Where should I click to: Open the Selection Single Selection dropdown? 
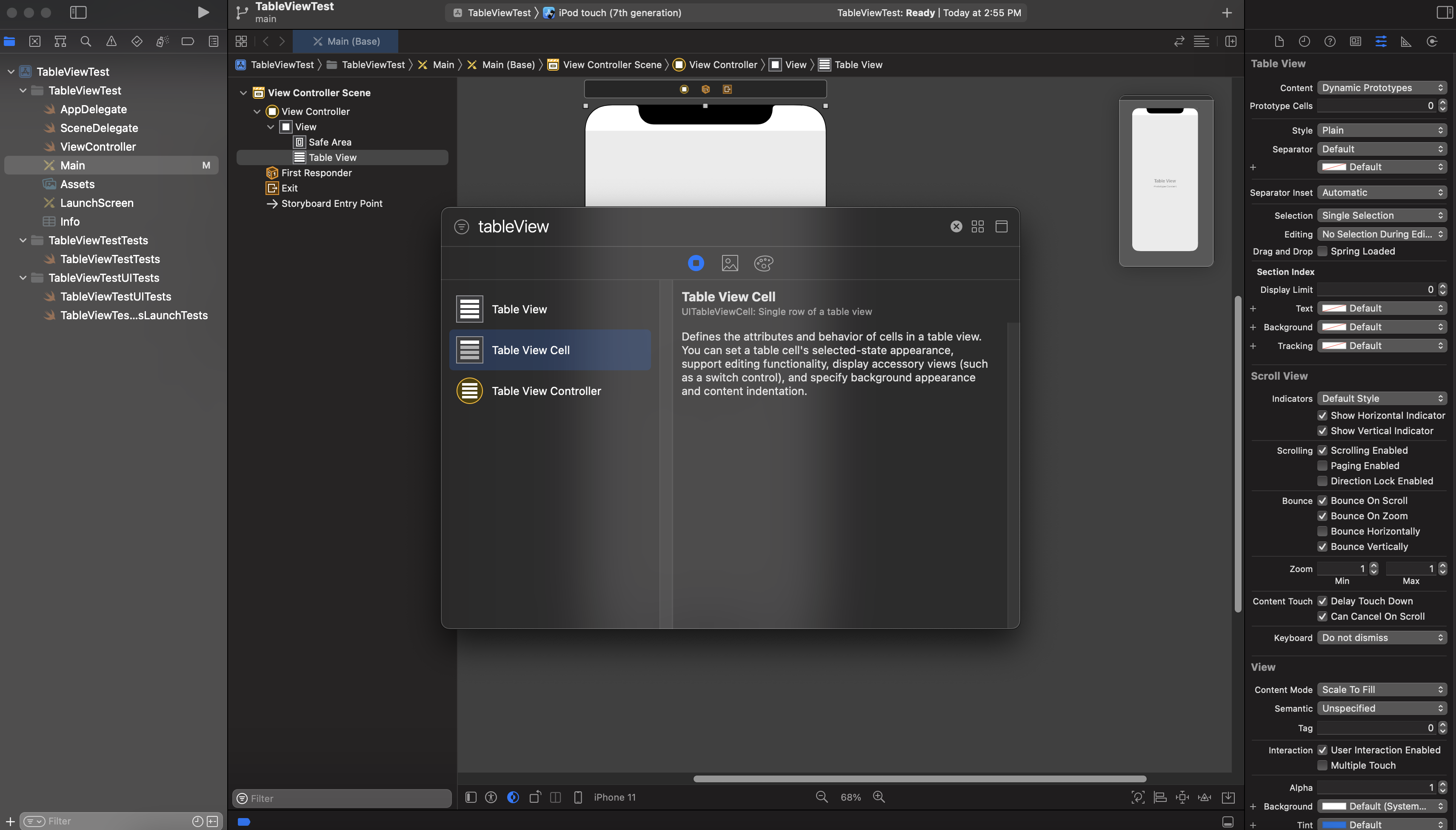[x=1382, y=215]
